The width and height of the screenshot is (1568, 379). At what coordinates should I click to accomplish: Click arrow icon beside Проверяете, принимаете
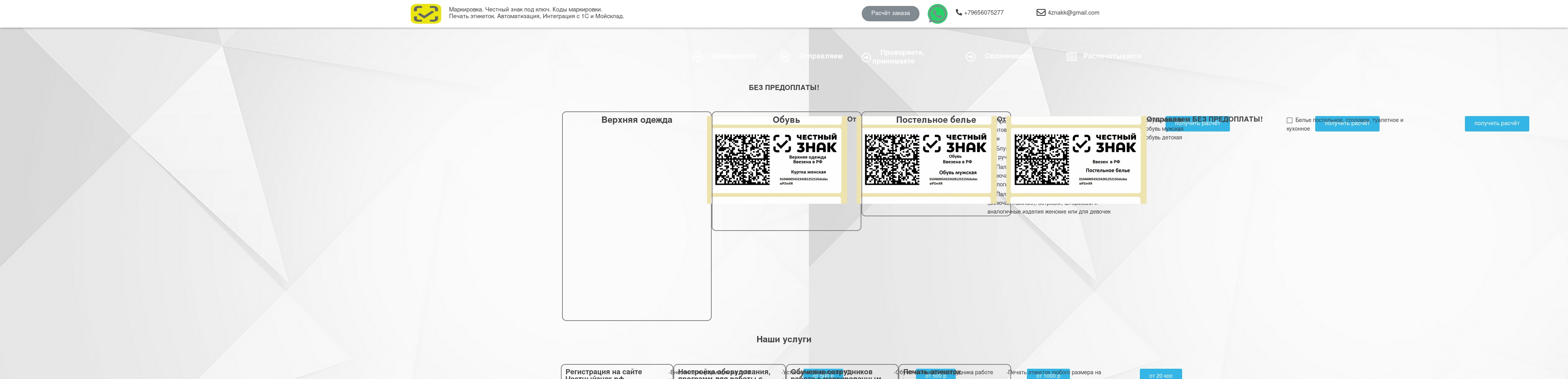(866, 57)
